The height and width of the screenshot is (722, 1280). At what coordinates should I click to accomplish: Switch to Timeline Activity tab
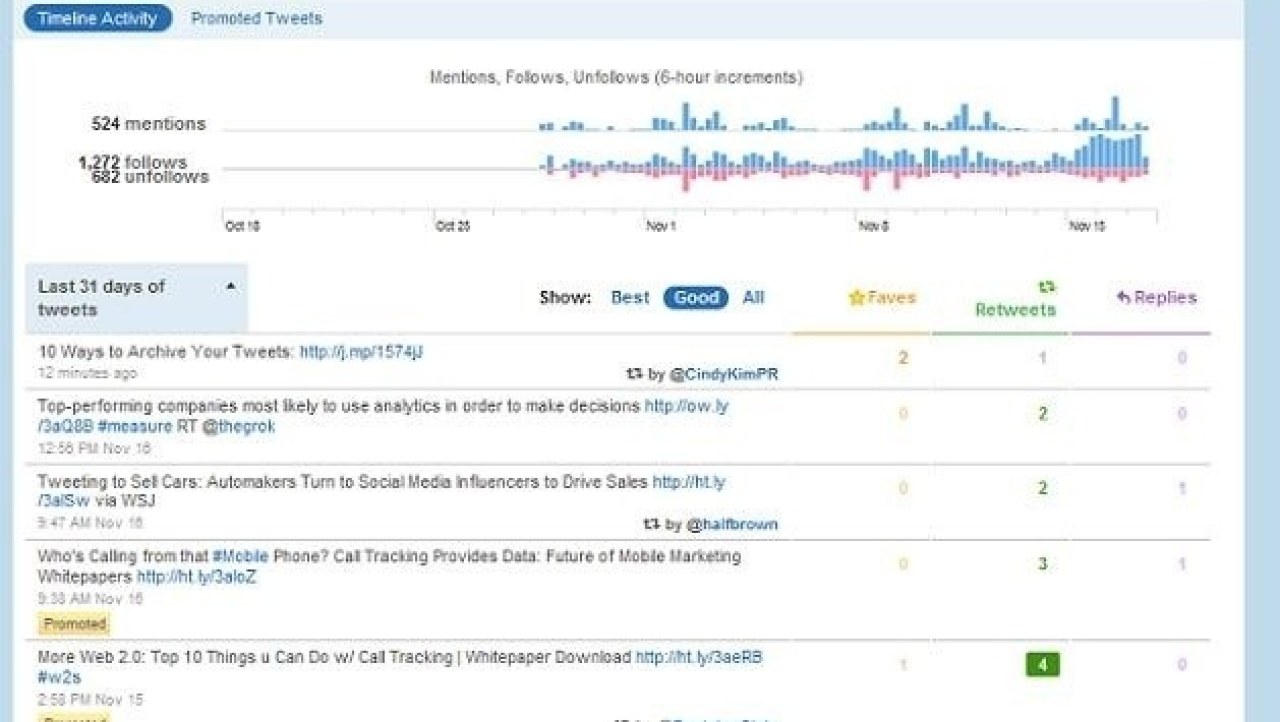pos(97,18)
